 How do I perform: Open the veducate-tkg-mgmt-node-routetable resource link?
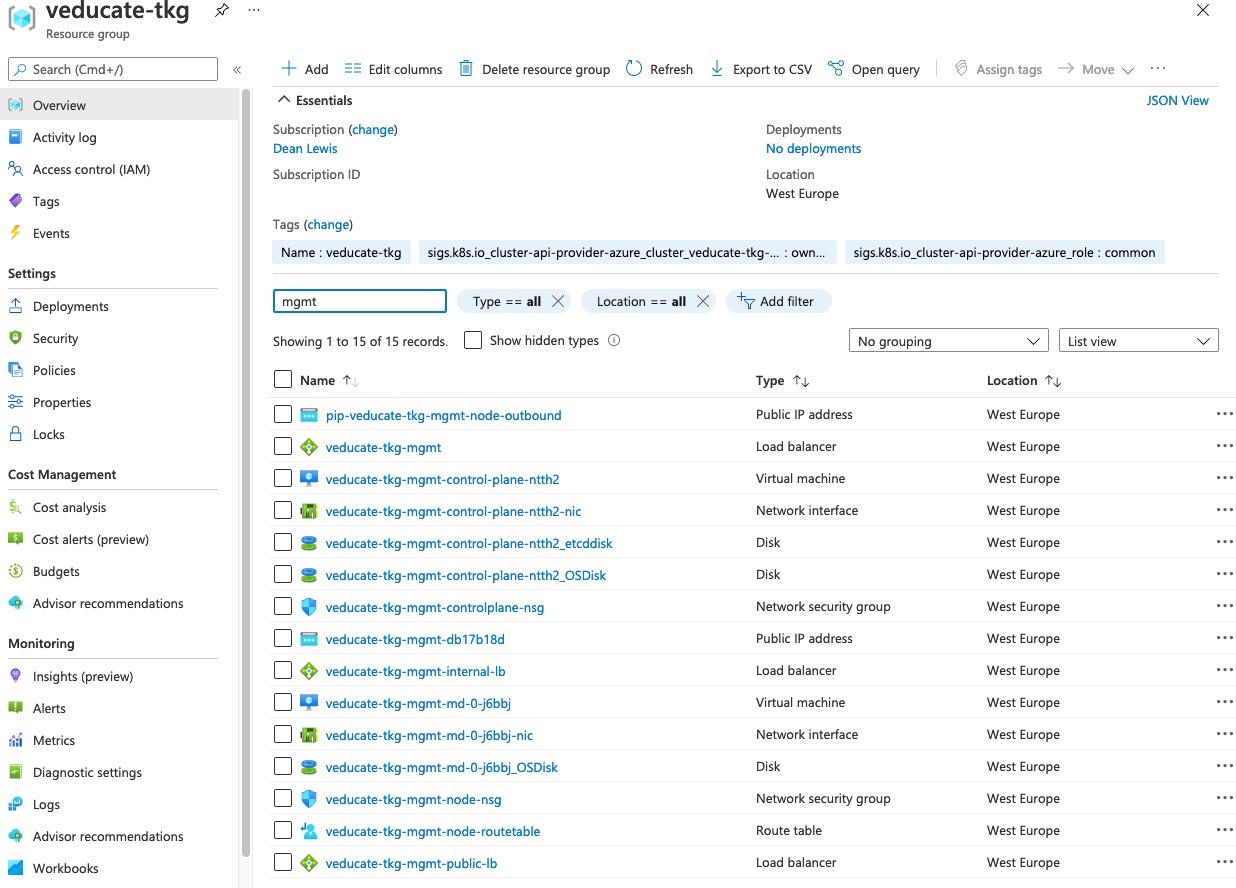(x=433, y=831)
